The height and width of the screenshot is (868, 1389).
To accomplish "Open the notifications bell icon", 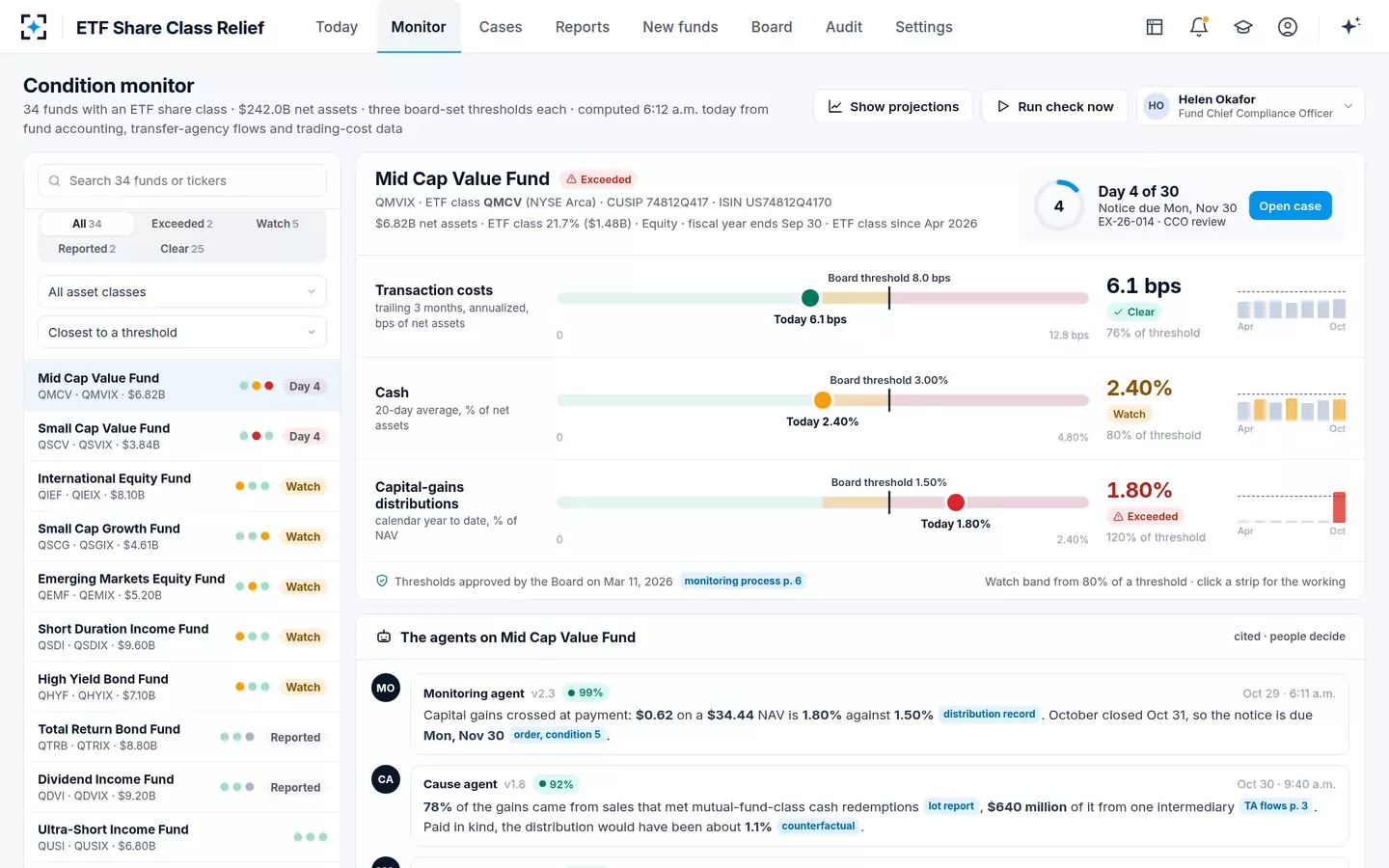I will click(1199, 27).
